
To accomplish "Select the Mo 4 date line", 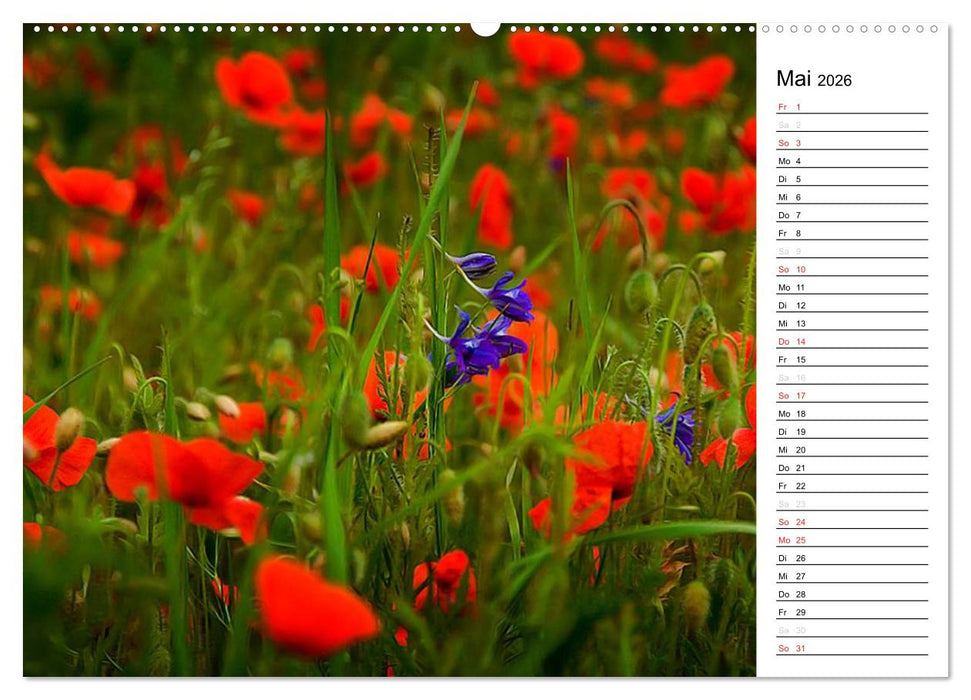I will [x=850, y=161].
